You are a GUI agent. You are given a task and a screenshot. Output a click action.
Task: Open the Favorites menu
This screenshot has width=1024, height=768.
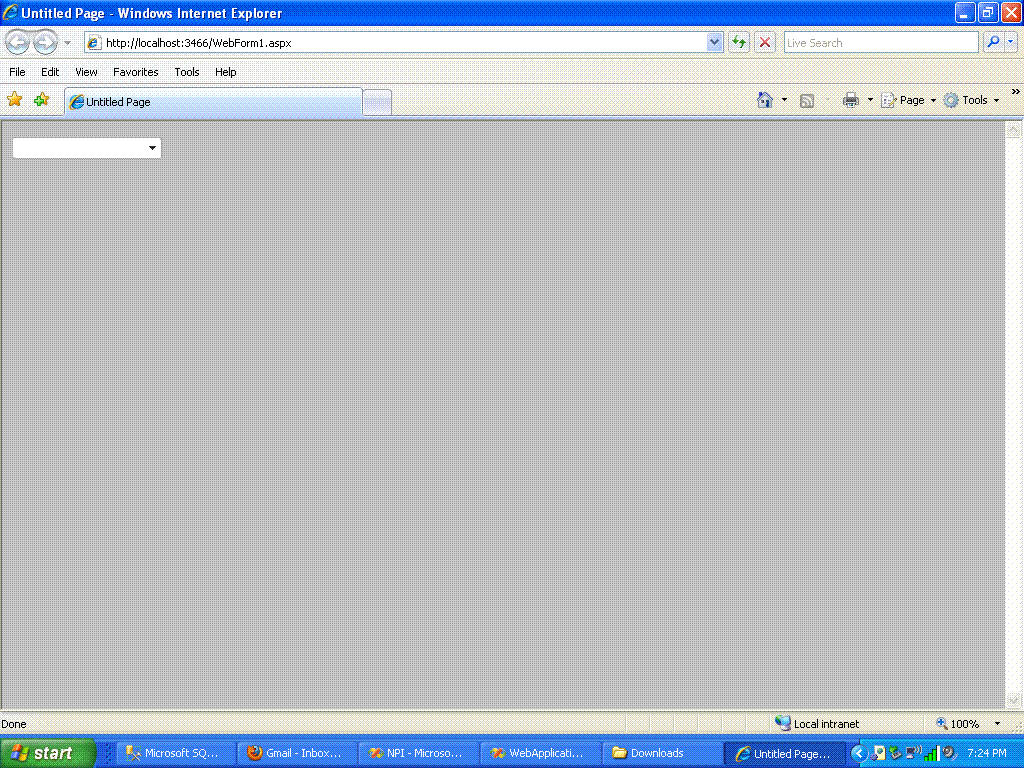coord(136,72)
